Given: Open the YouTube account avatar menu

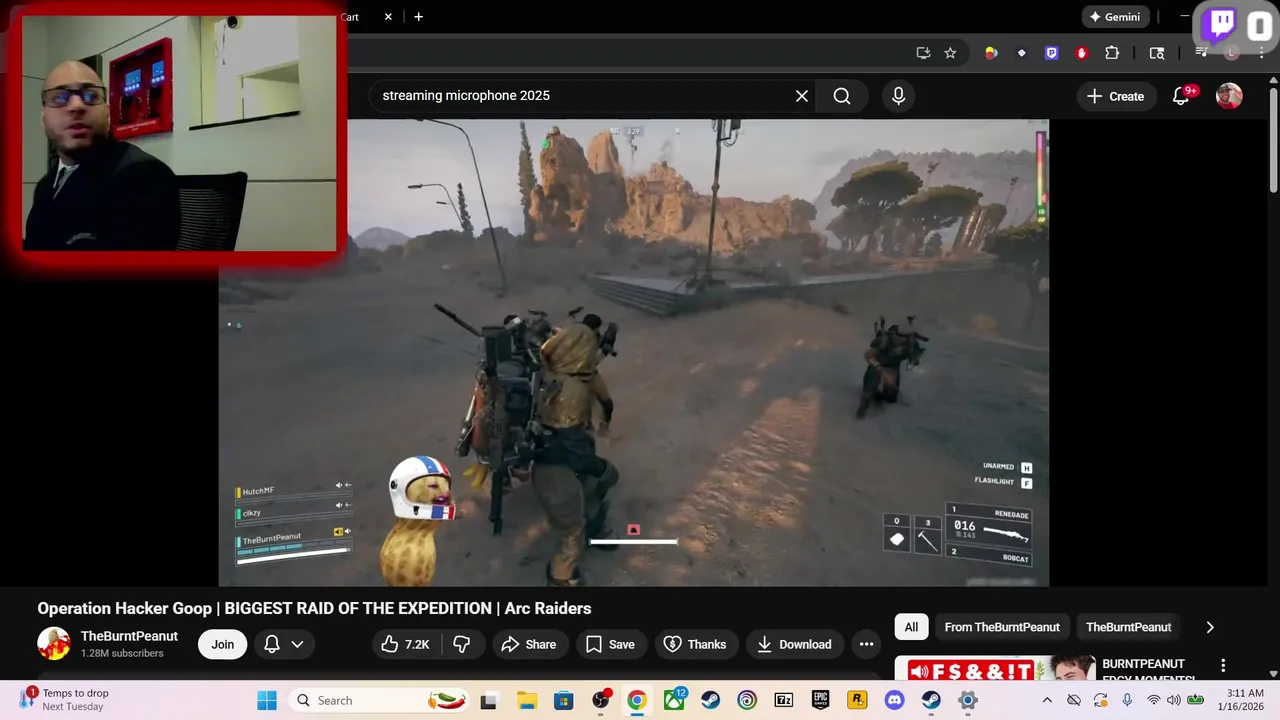Looking at the screenshot, I should click(1229, 96).
